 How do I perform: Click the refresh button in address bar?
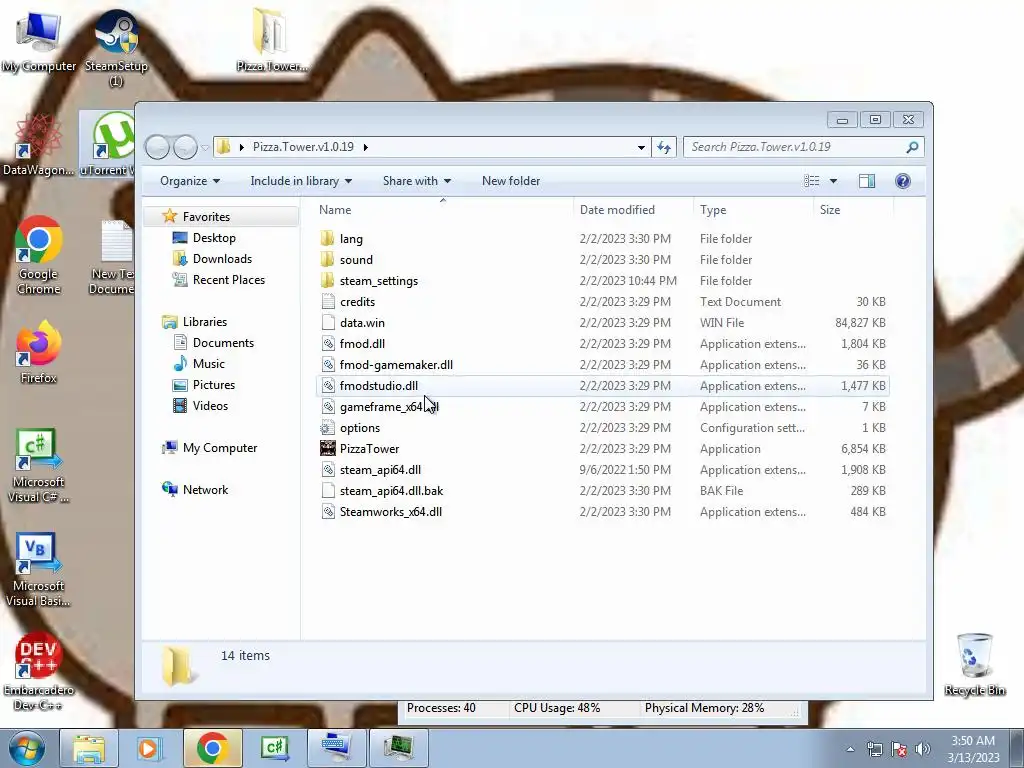click(x=664, y=147)
